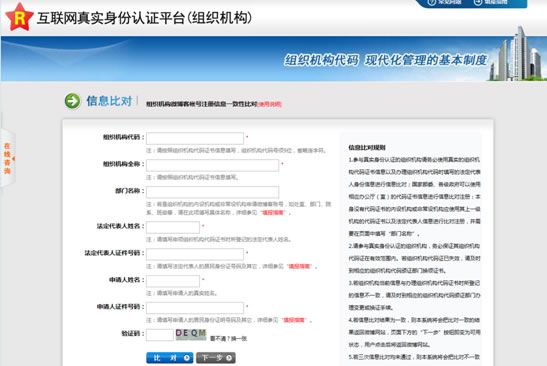Open 填报指南 link under 法定代表人证件号码 note
This screenshot has width=547, height=366.
point(299,266)
